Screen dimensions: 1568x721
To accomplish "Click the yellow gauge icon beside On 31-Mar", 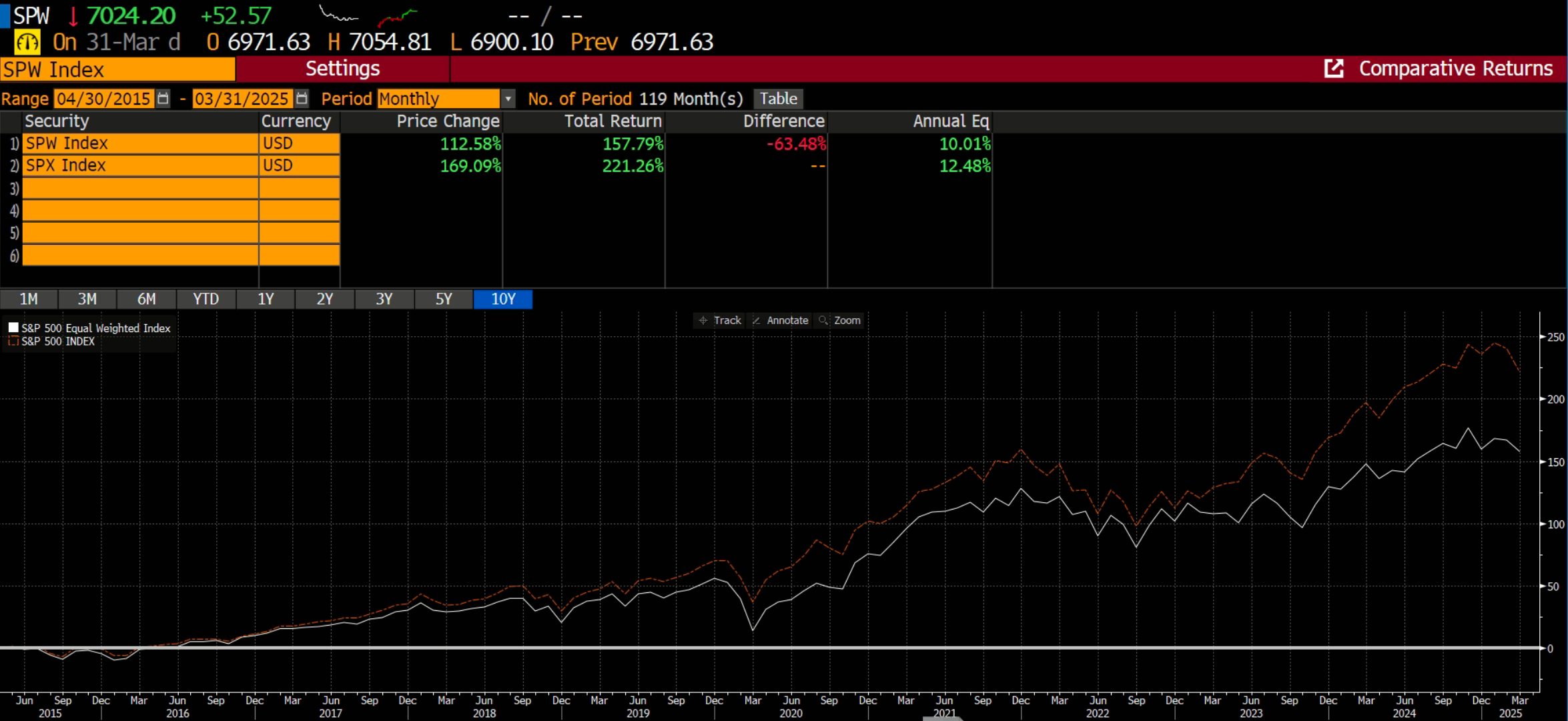I will point(27,43).
